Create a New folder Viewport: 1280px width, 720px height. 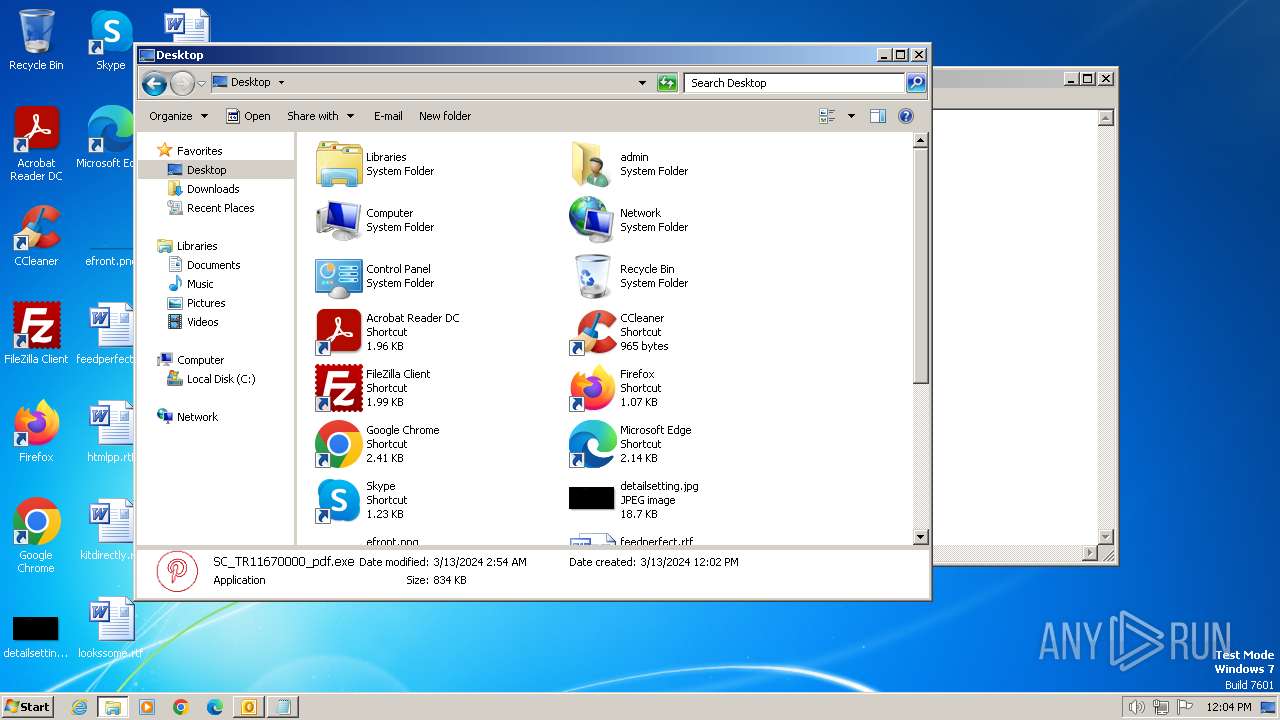(445, 116)
